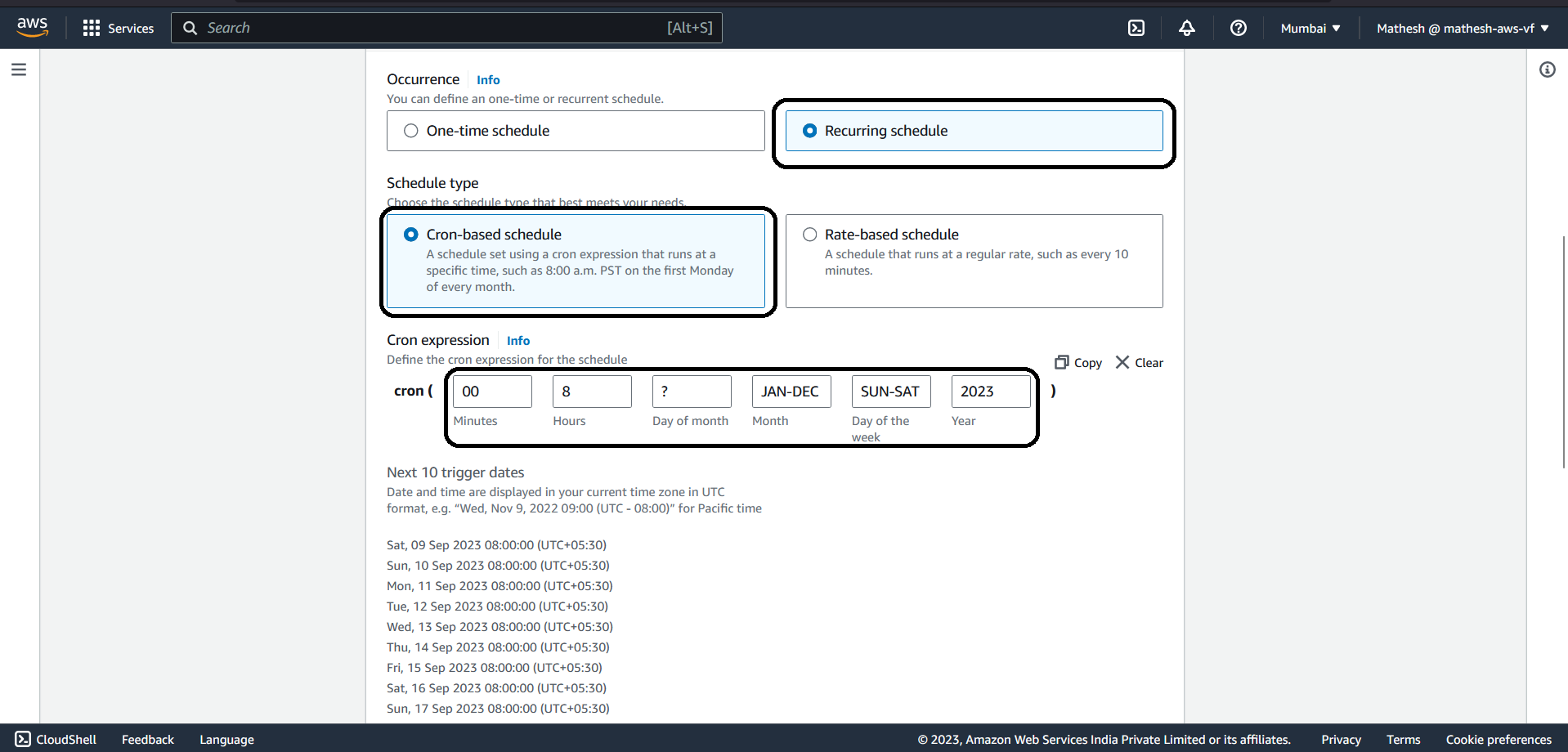The height and width of the screenshot is (752, 1568).
Task: Click the Feedback footer link
Action: pyautogui.click(x=148, y=739)
